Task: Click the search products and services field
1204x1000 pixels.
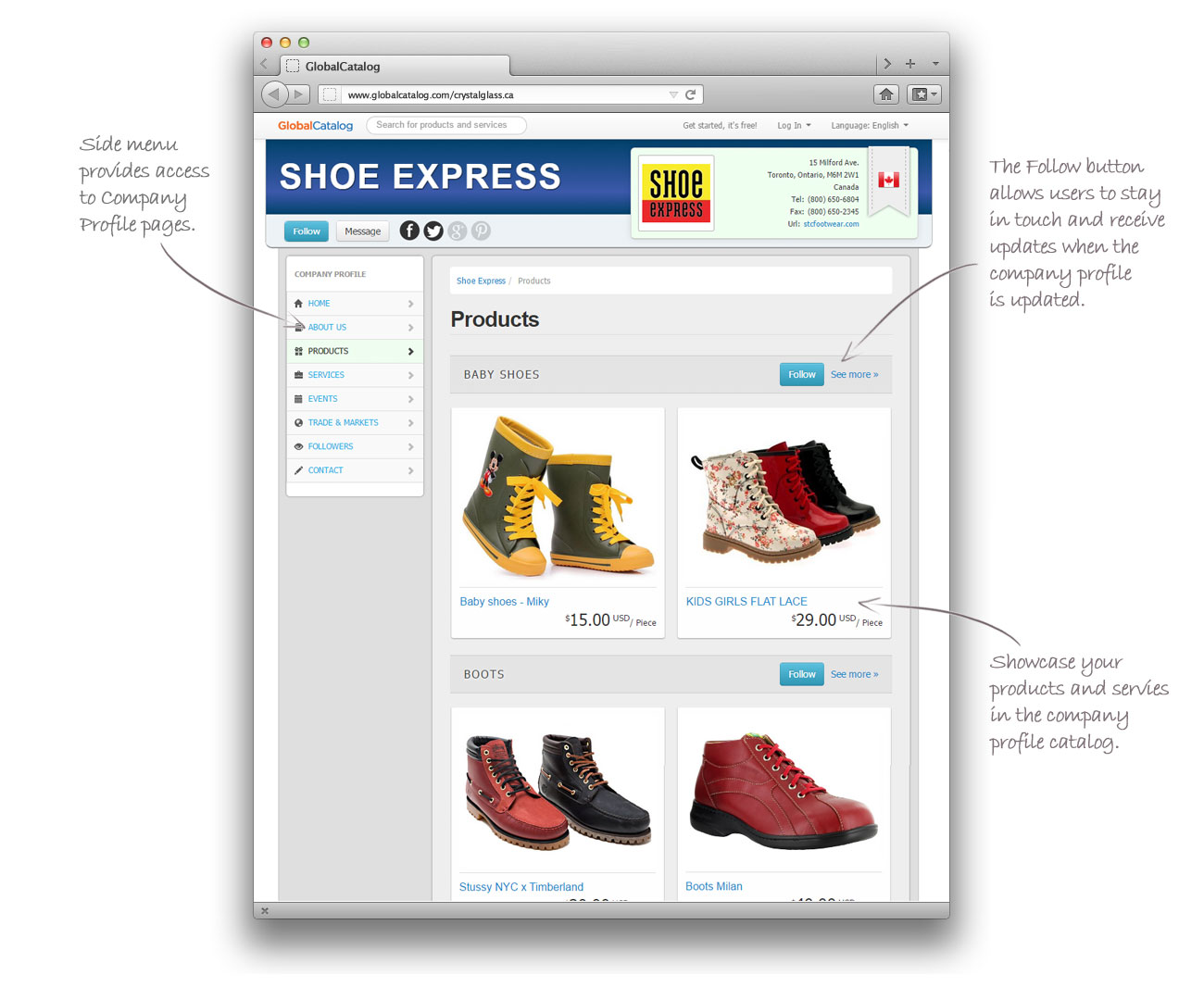Action: (x=446, y=125)
